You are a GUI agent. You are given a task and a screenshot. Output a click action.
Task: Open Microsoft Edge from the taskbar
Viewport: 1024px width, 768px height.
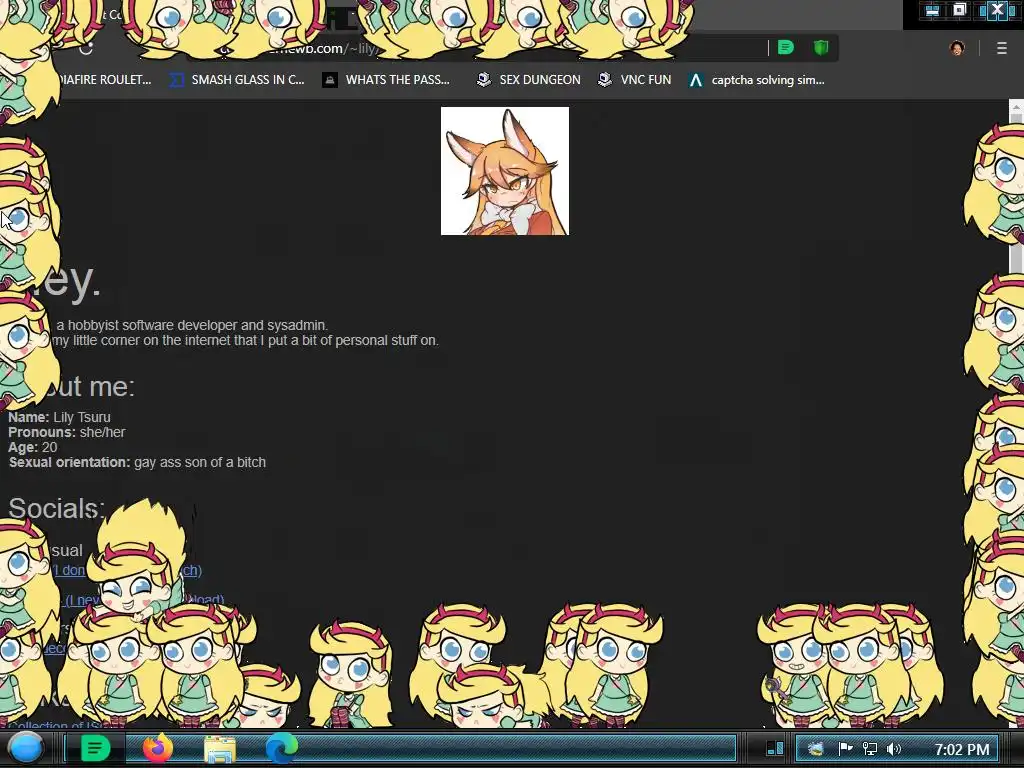pyautogui.click(x=281, y=748)
